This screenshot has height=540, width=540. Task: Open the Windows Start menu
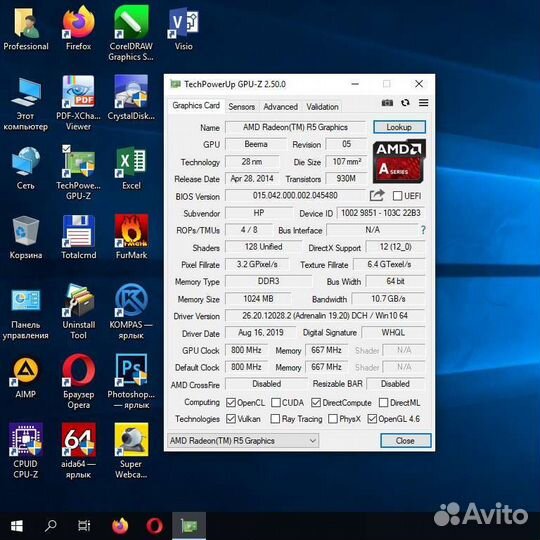point(17,526)
